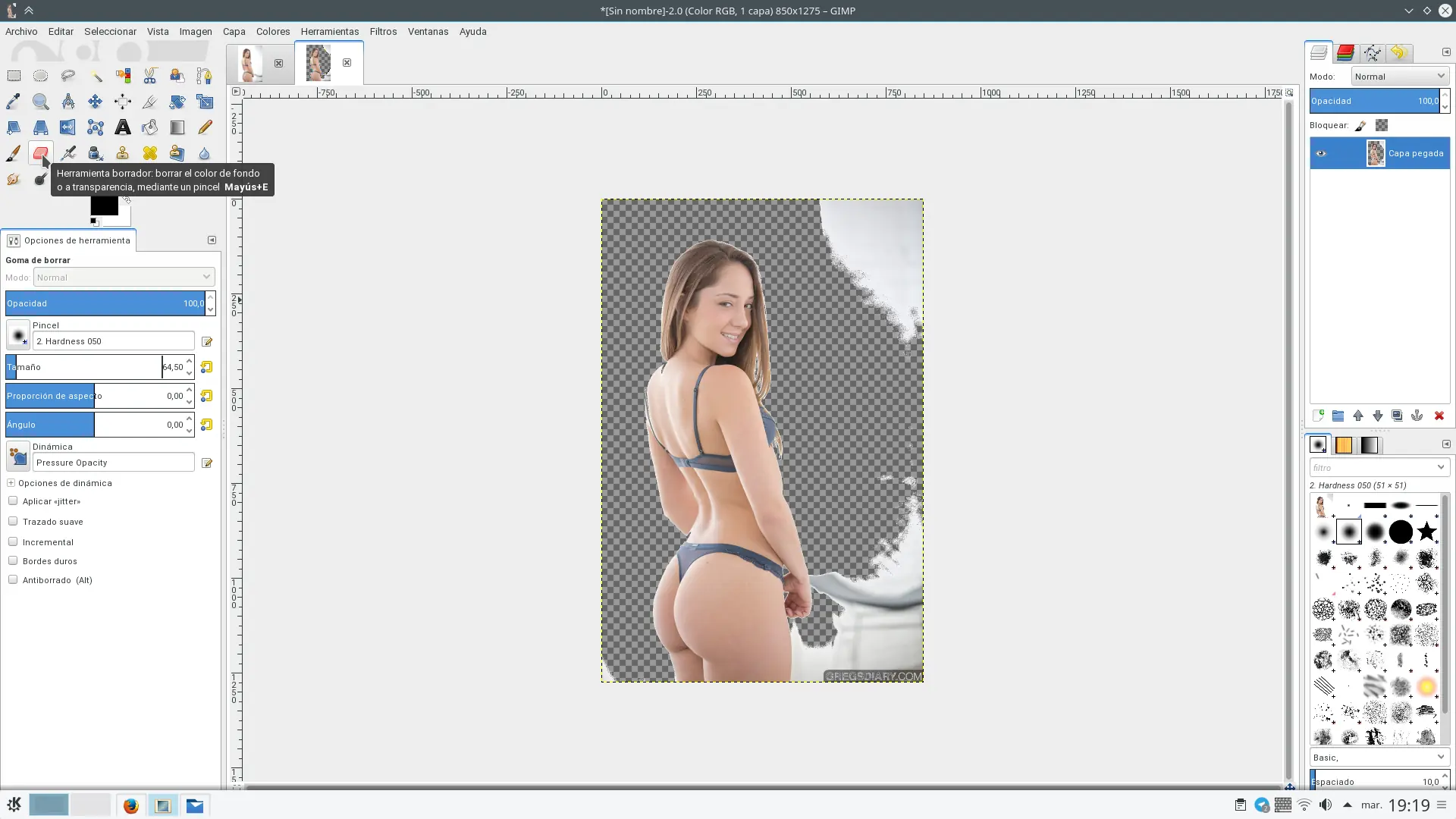Select the Color Picker eyedropper tool
The height and width of the screenshot is (819, 1456).
pos(14,102)
